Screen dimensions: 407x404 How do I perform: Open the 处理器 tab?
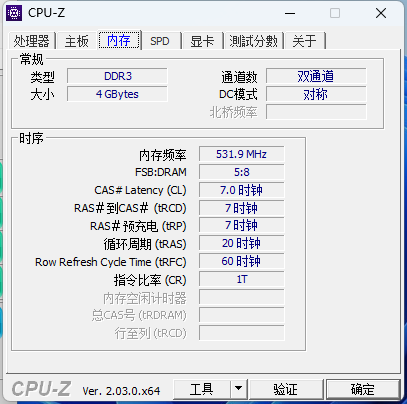pos(32,41)
